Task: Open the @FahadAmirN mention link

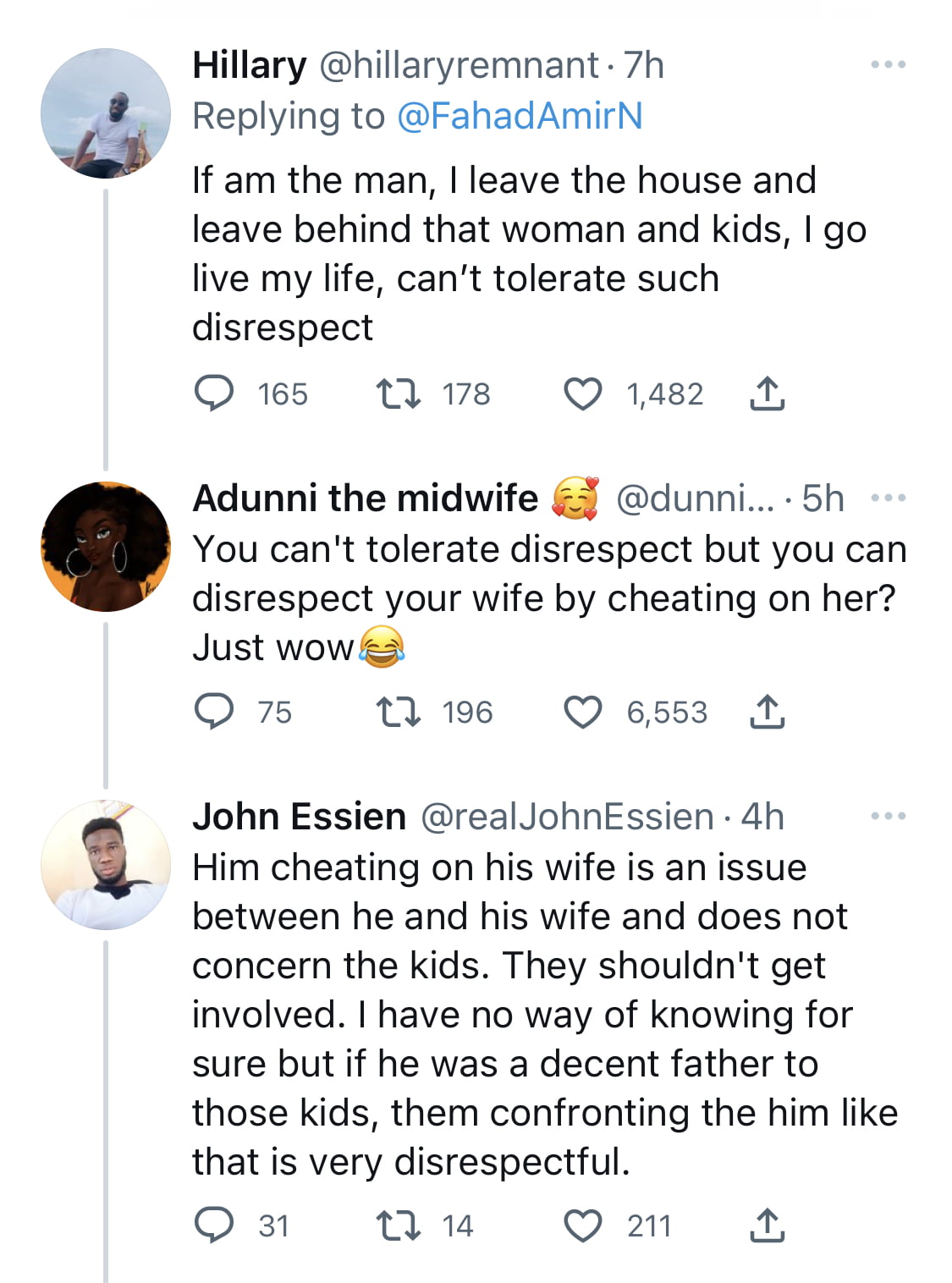Action: [x=520, y=116]
